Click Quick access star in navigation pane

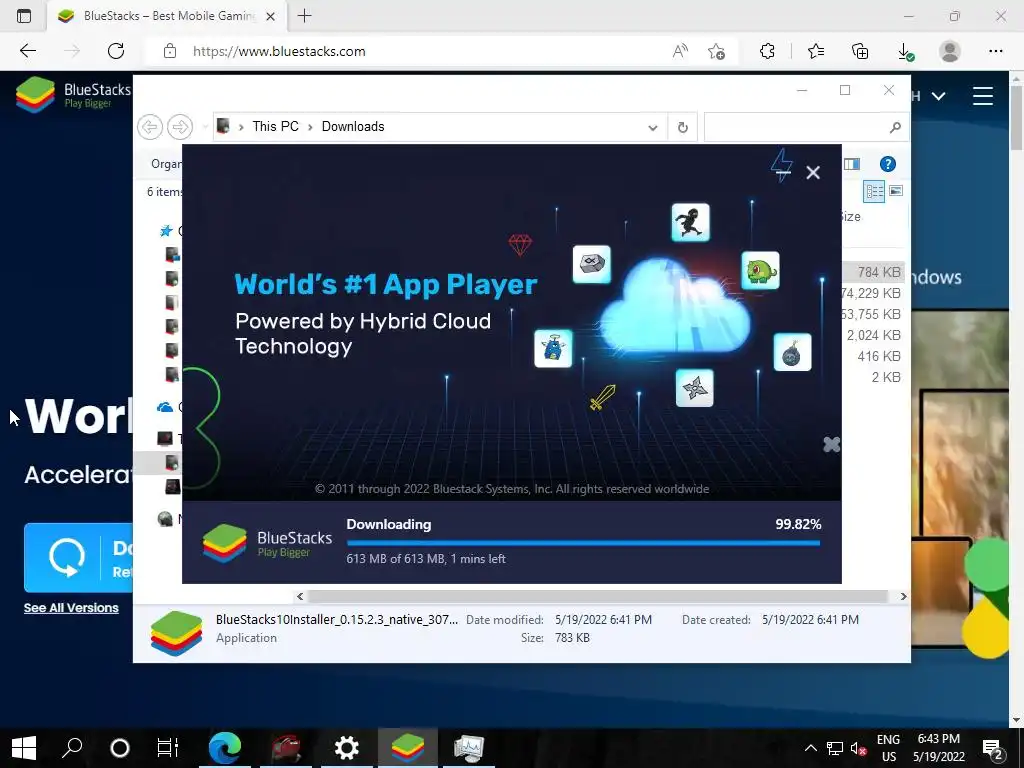166,231
